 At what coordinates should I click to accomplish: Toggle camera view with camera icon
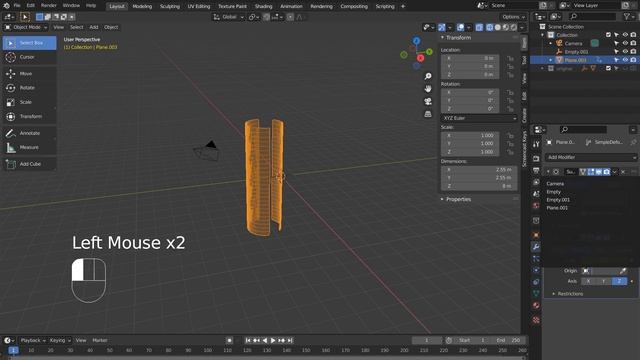click(428, 101)
